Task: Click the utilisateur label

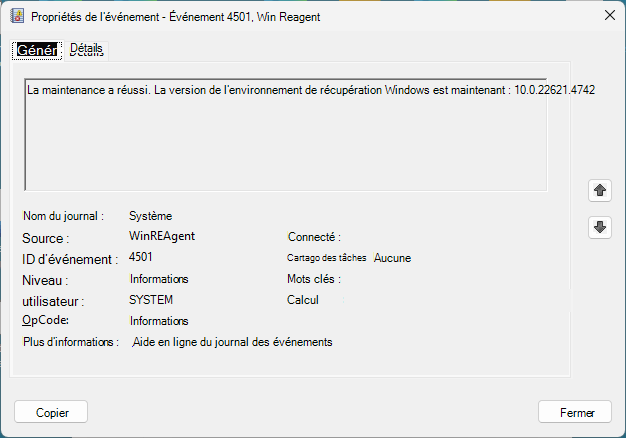Action: click(x=53, y=301)
